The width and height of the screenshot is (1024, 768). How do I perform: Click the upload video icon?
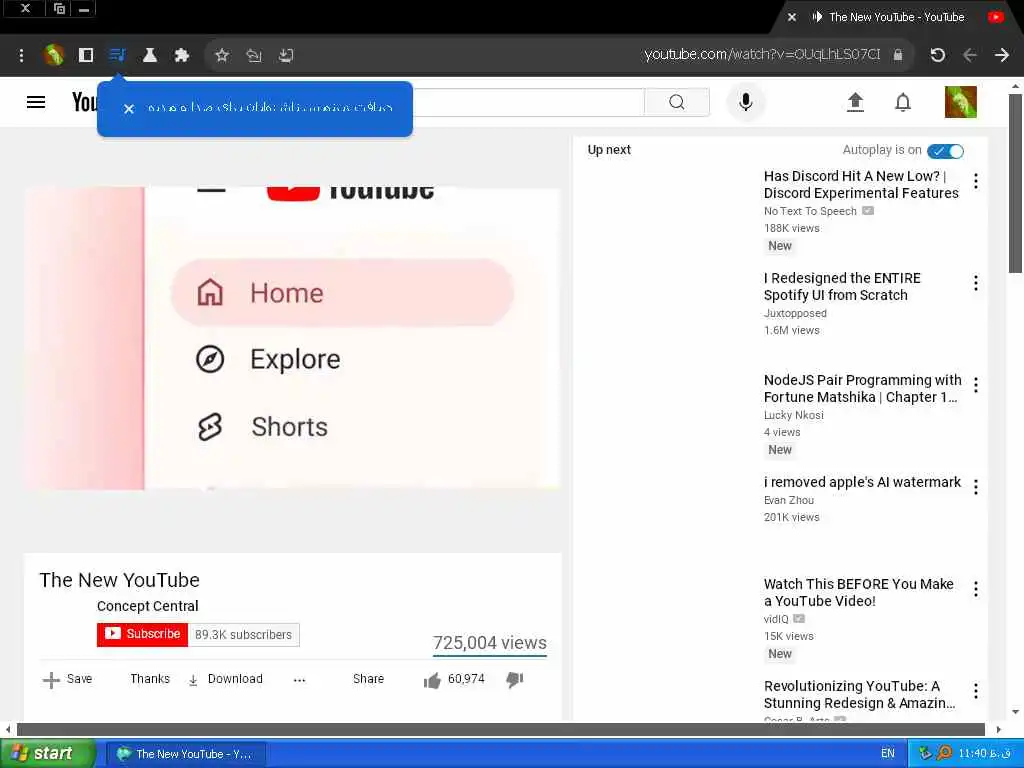[x=855, y=102]
